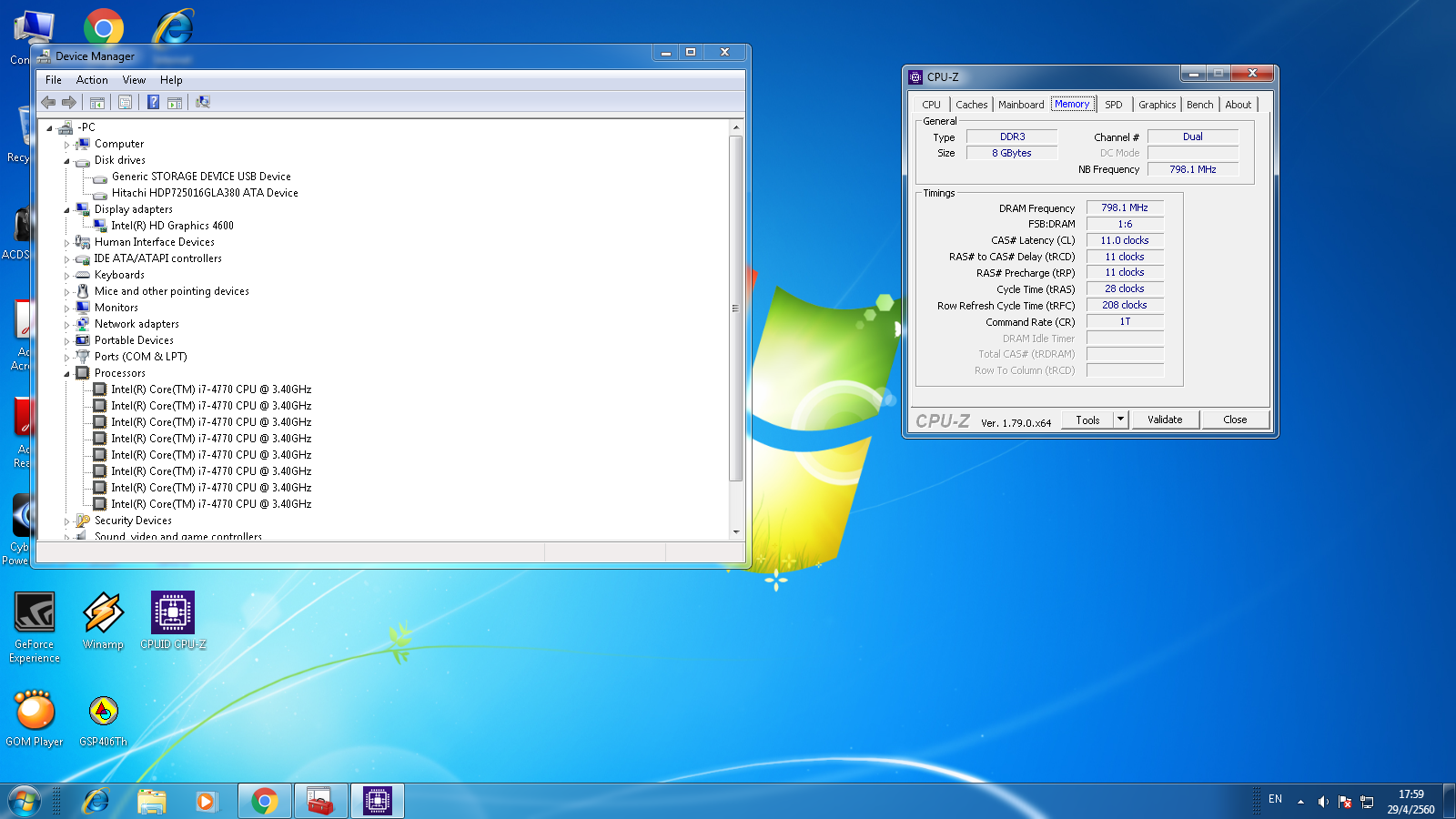Image resolution: width=1456 pixels, height=819 pixels.
Task: Open the CPUID CPU-Z desktop shortcut
Action: click(x=173, y=621)
